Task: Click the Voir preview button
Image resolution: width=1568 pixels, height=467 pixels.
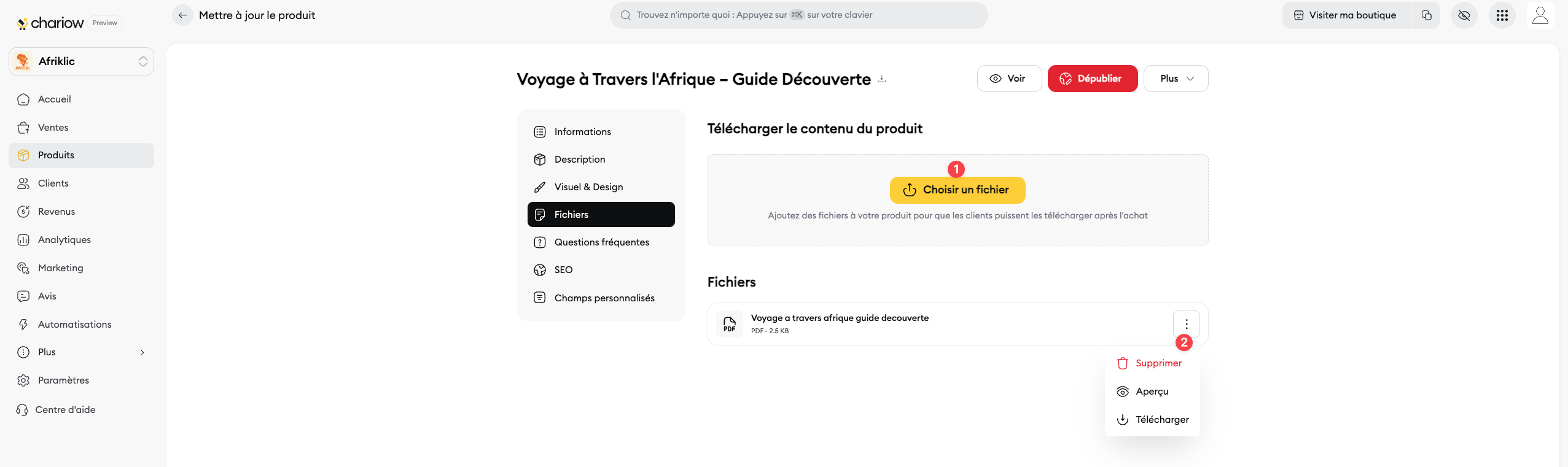Action: [x=1008, y=79]
